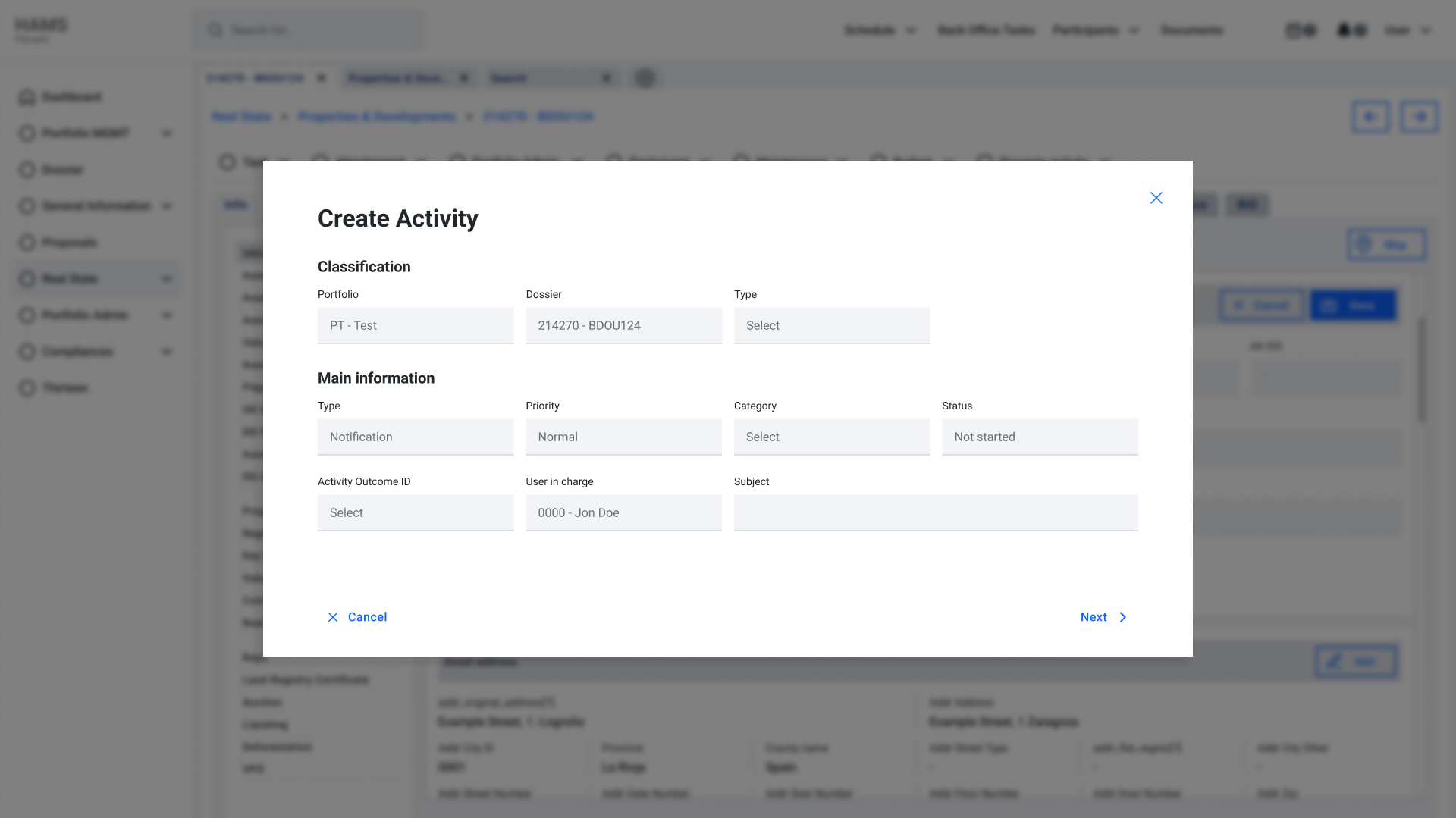Click the Proposals sidebar icon
Viewport: 1456px width, 818px height.
(27, 243)
